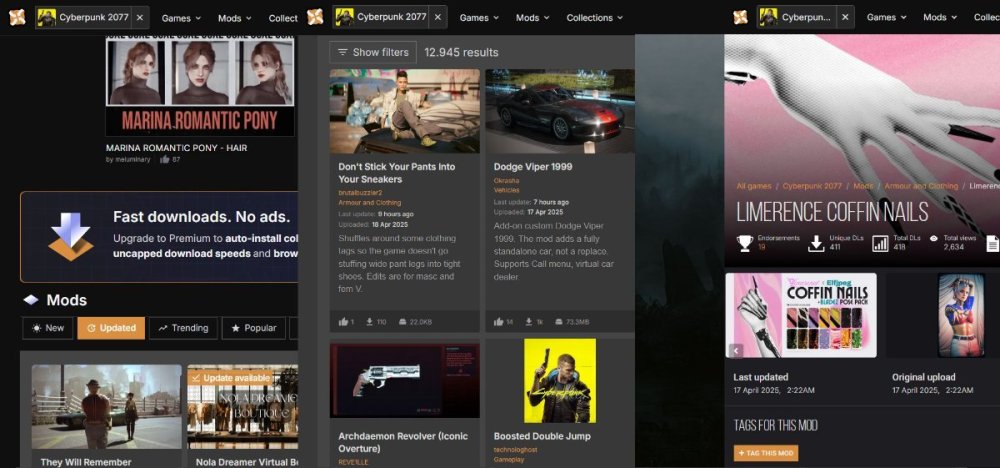The height and width of the screenshot is (468, 1000).
Task: Click Cyberpunk 2077 game icon in left window
Action: point(47,17)
